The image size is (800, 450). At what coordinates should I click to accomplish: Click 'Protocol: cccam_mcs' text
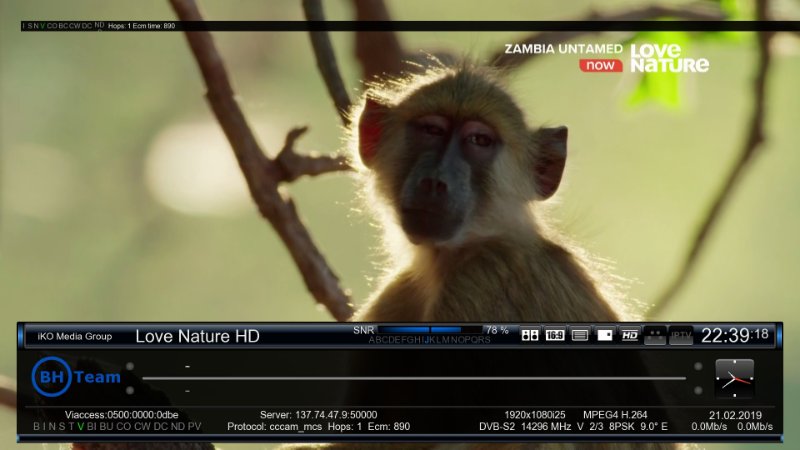click(x=274, y=427)
